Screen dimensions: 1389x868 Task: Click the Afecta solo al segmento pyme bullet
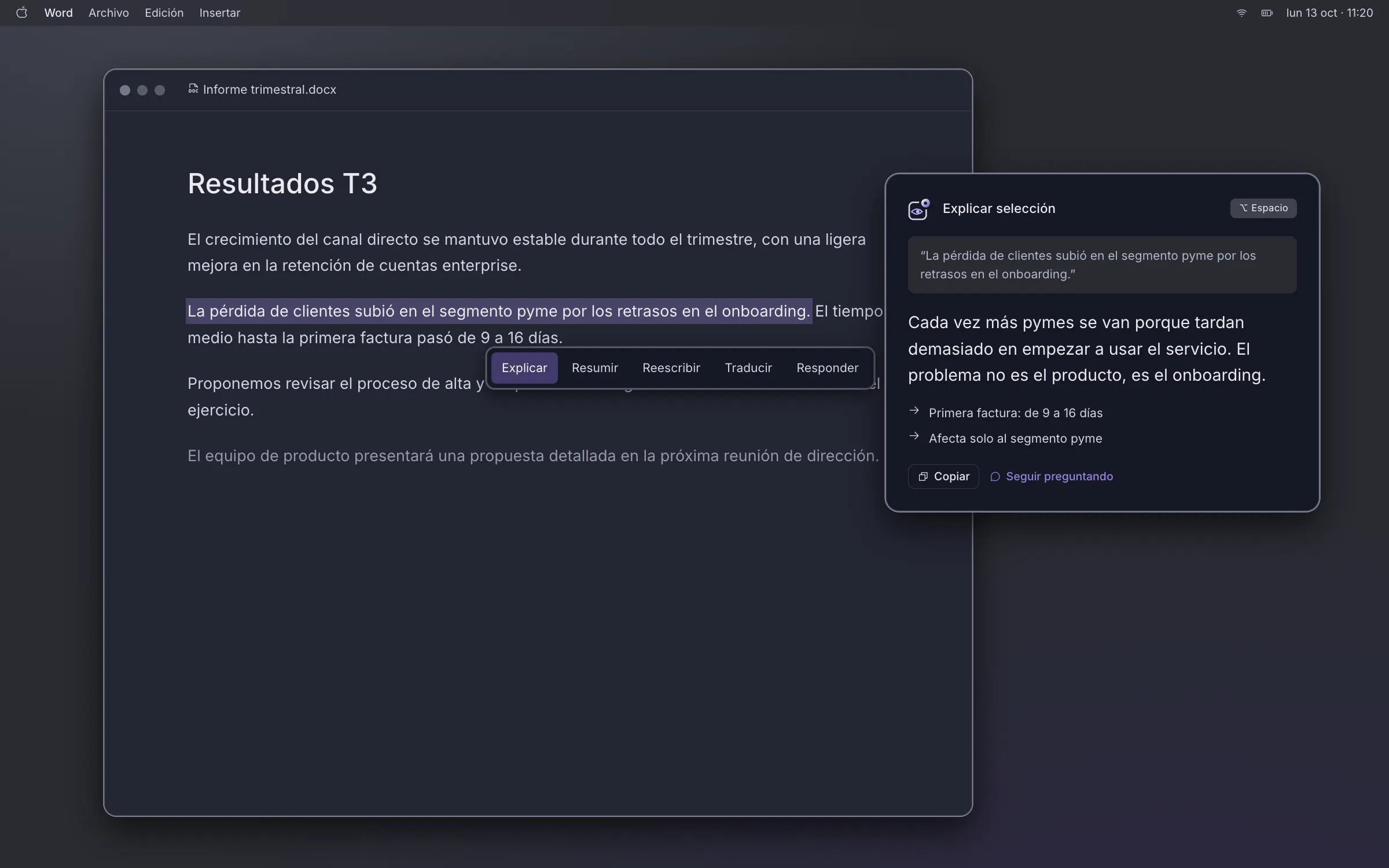tap(1016, 439)
